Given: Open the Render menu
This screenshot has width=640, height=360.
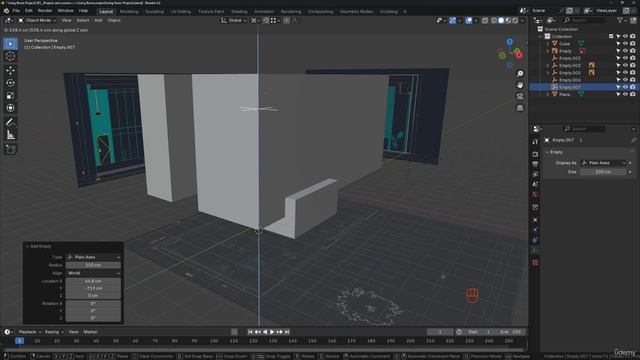Looking at the screenshot, I should click(x=45, y=11).
